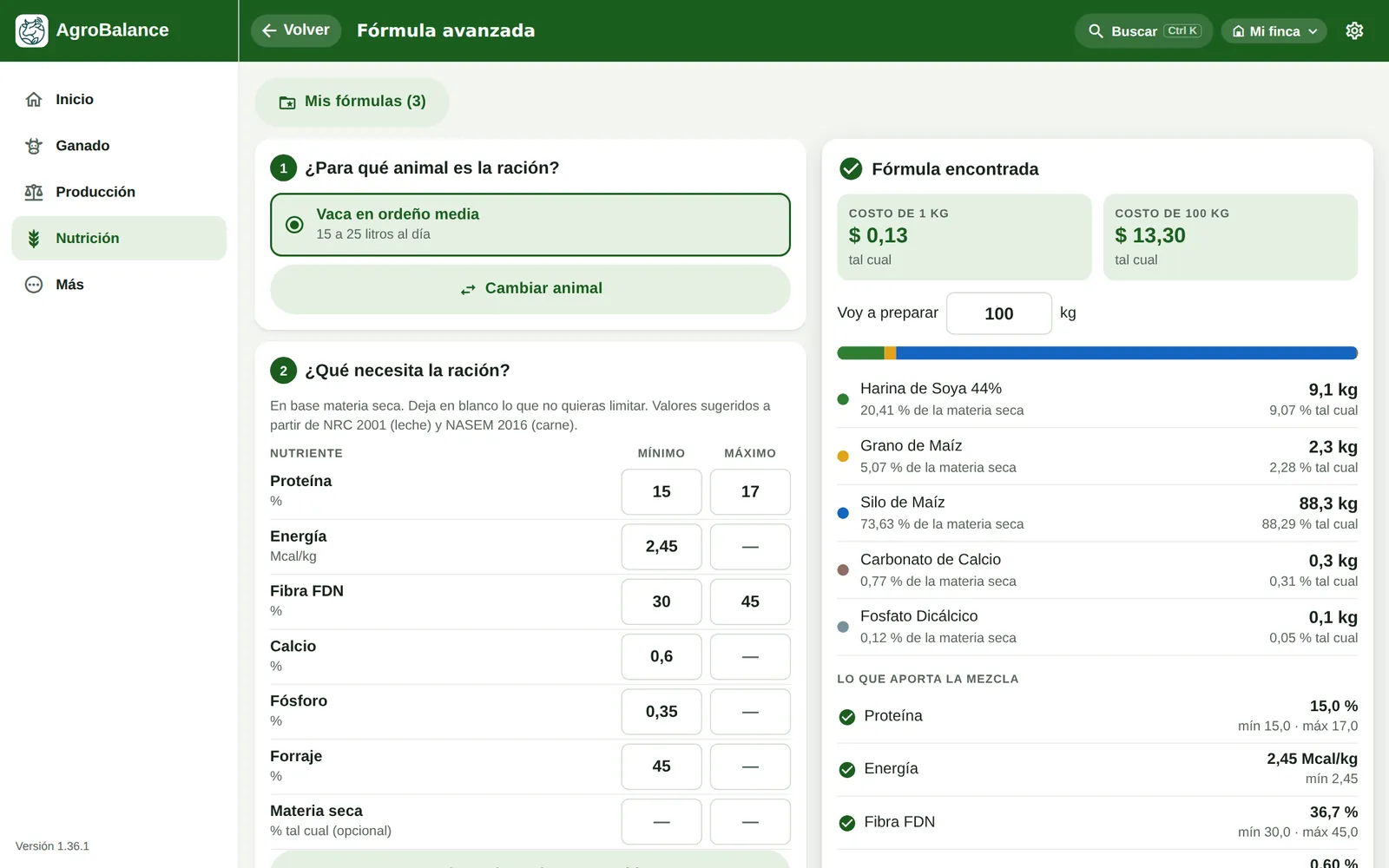Expand the Silo de Maíz ingredient row
Screen dimensions: 1389x868
click(x=1097, y=513)
